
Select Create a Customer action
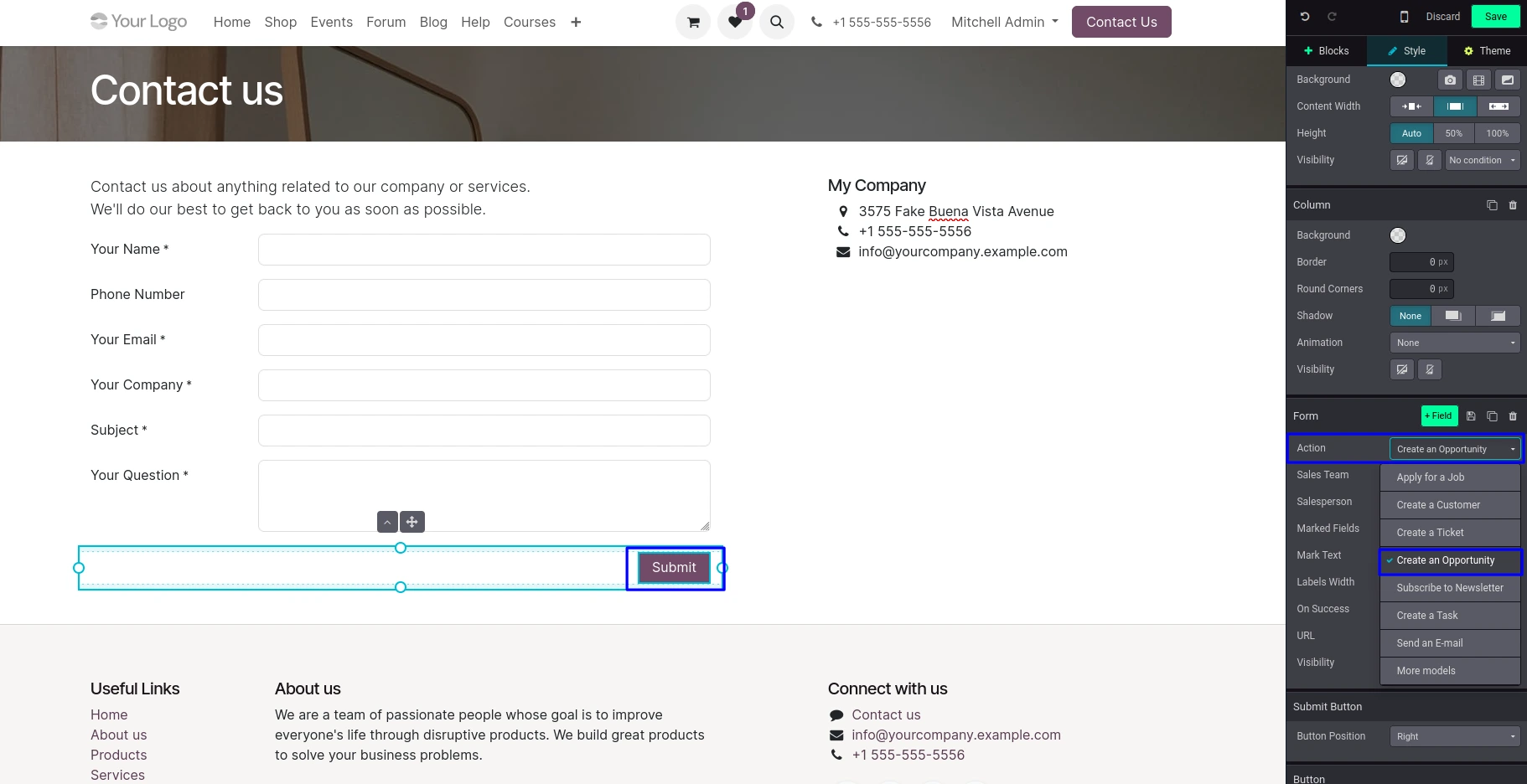1450,505
